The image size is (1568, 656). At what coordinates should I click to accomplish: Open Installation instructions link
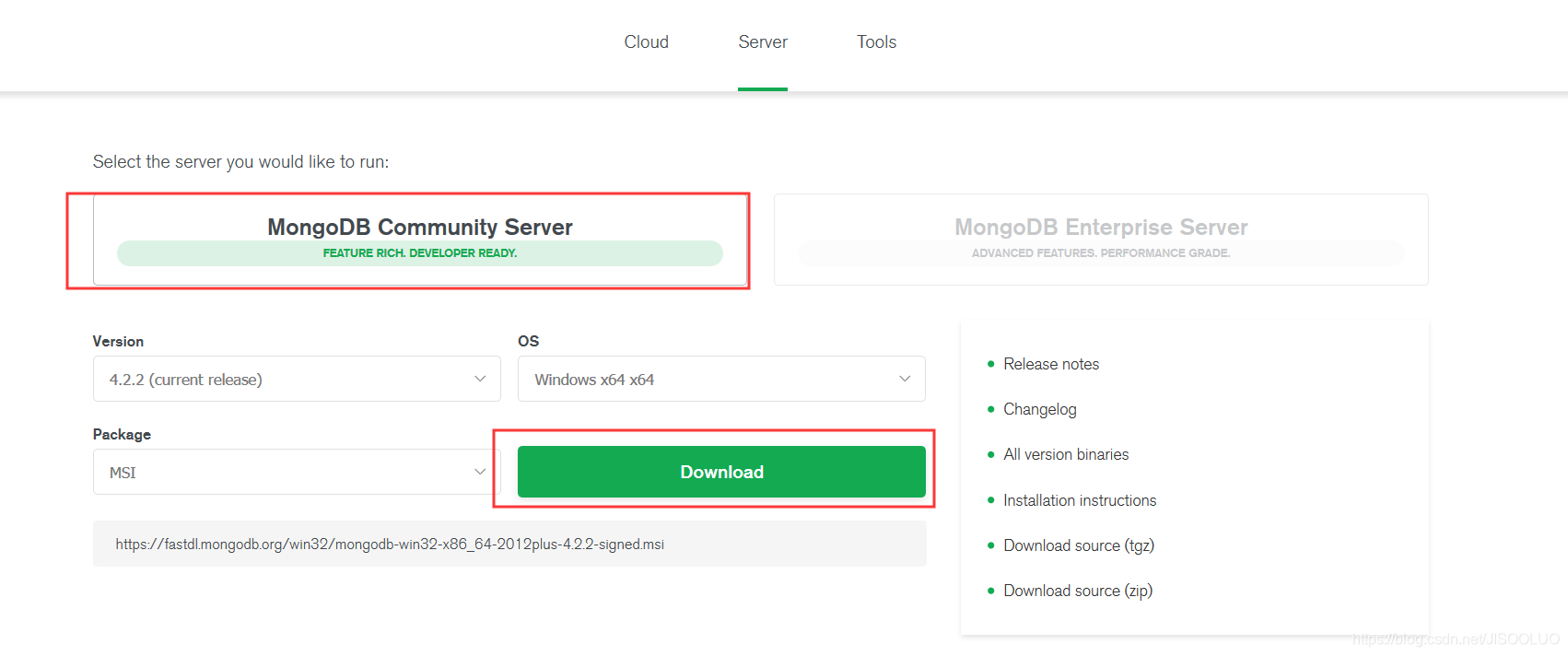click(1080, 500)
